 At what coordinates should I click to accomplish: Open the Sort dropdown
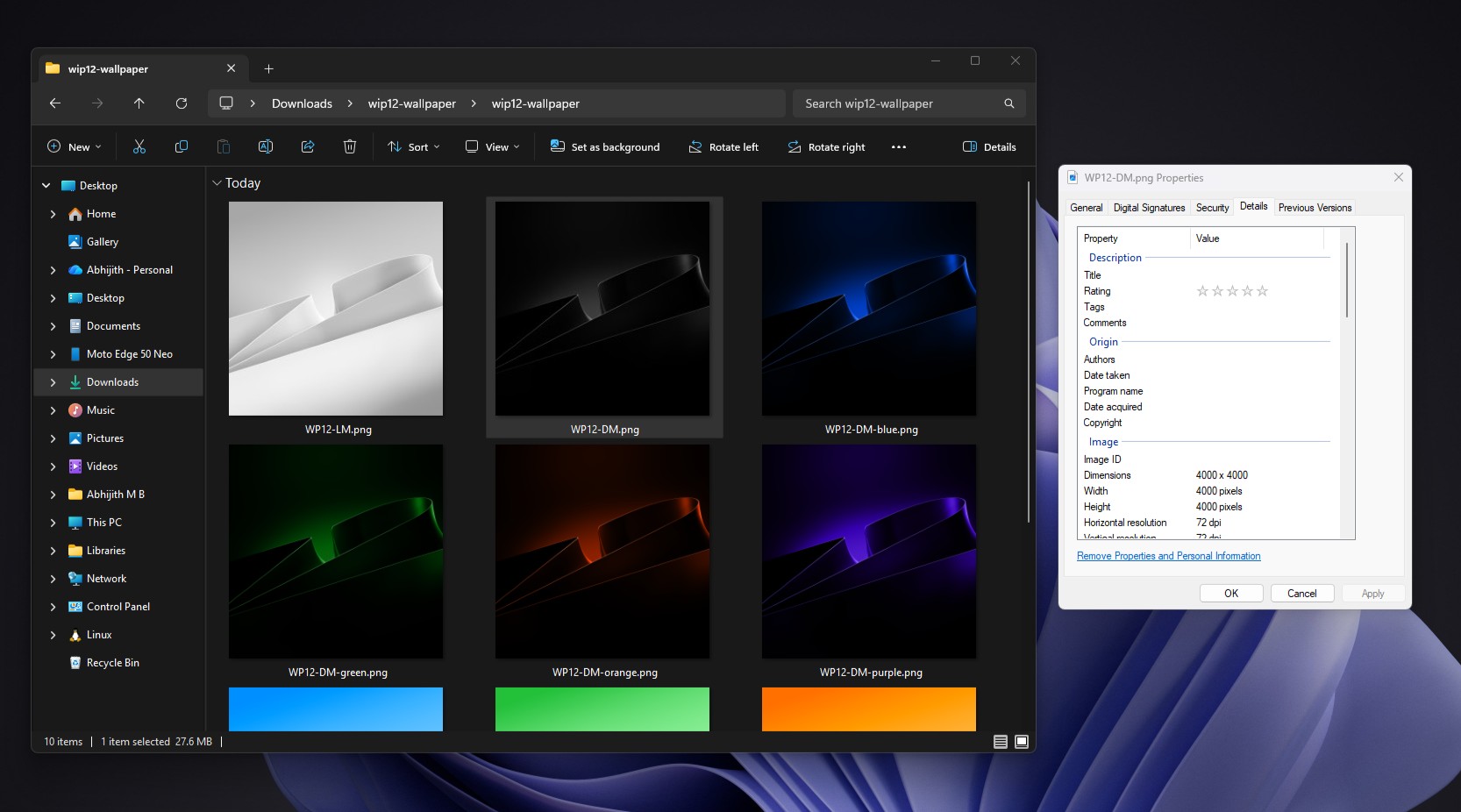[x=414, y=146]
